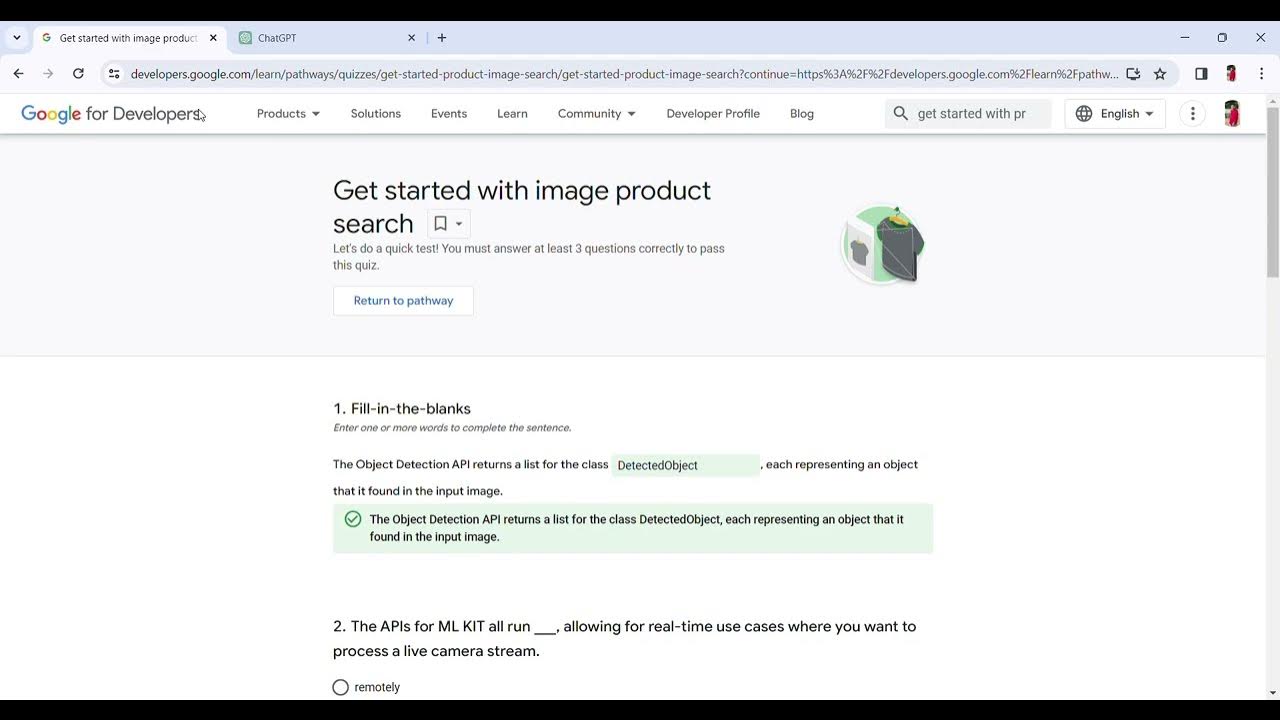Open the Solutions menu item
This screenshot has width=1280, height=720.
click(x=376, y=114)
